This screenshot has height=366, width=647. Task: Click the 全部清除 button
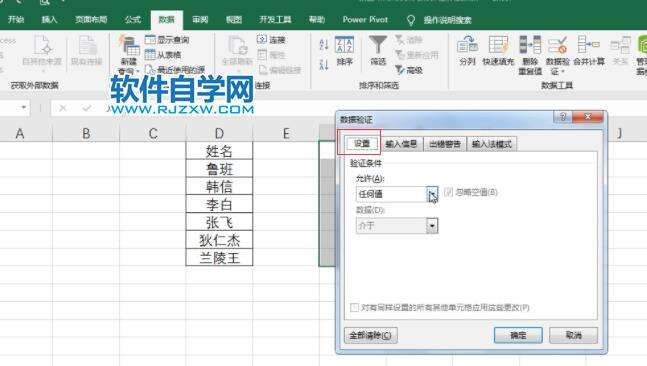tap(371, 335)
